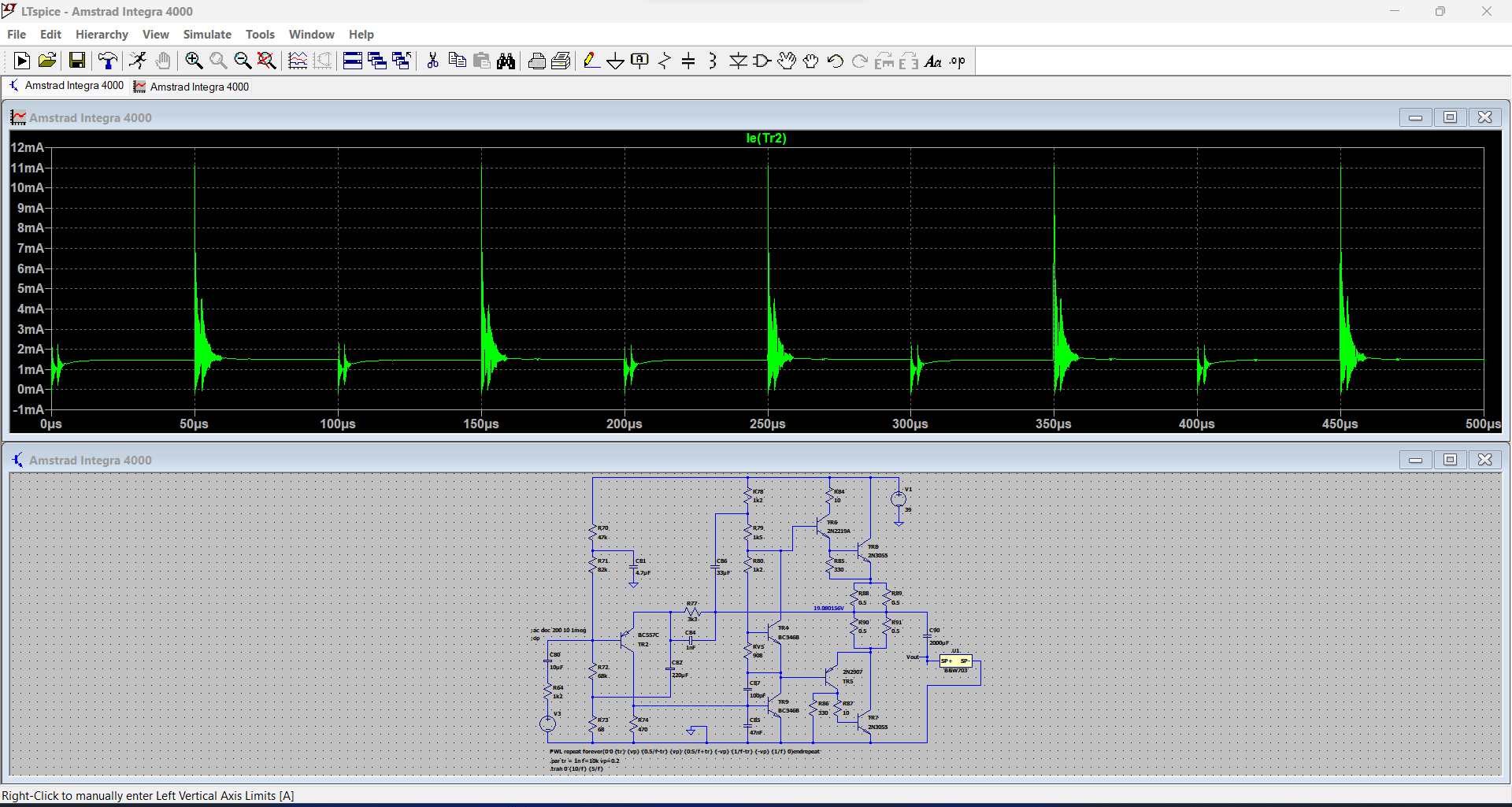The image size is (1512, 807).
Task: Select the Drag hand tool
Action: (x=811, y=61)
